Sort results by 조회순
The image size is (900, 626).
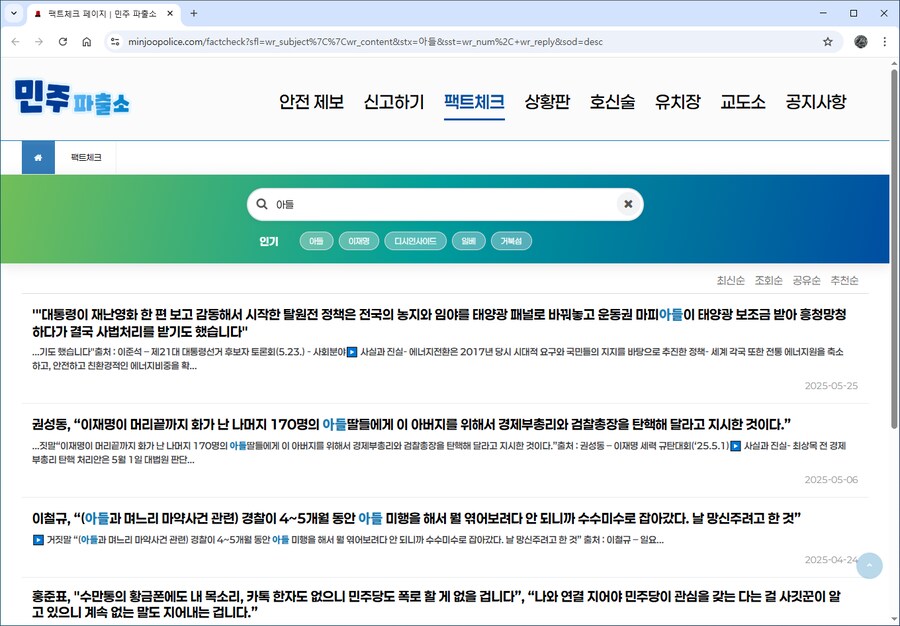(x=767, y=280)
